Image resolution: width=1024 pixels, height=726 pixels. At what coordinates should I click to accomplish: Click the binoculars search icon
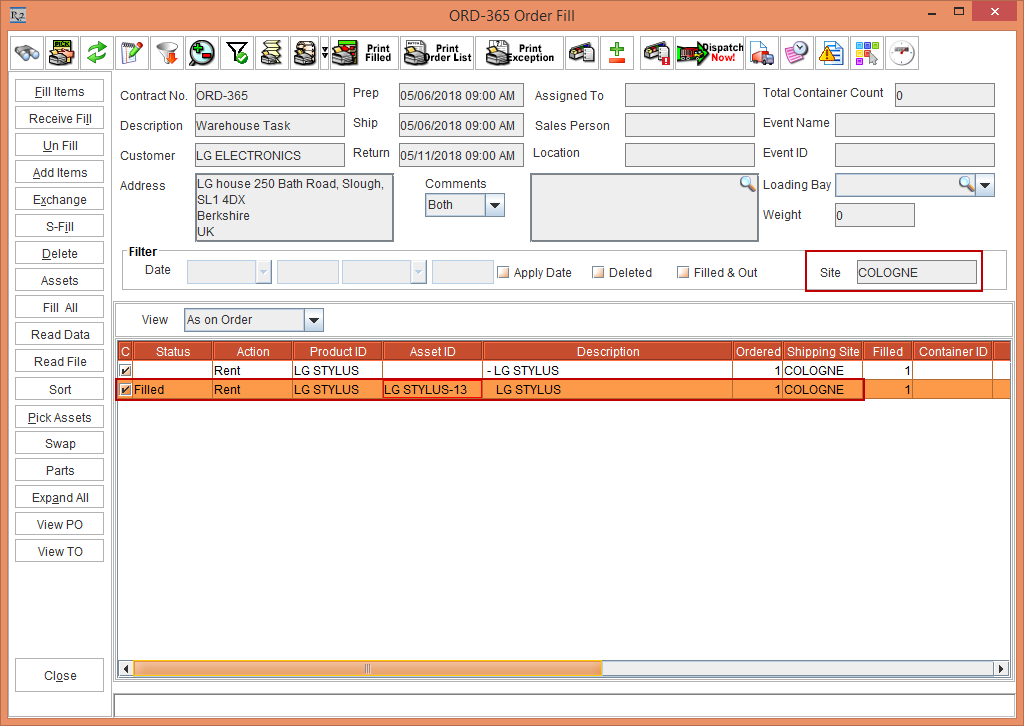coord(27,53)
